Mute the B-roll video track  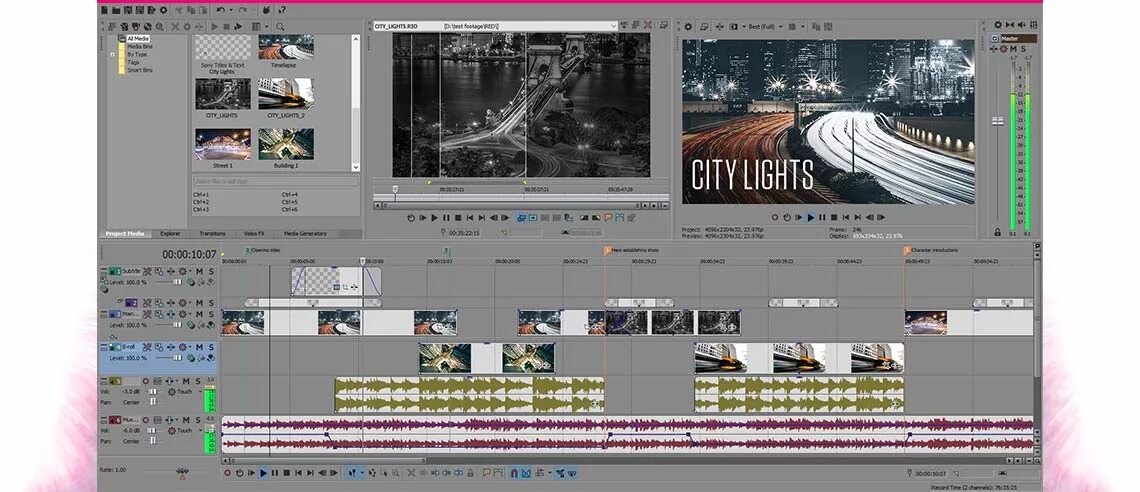click(x=199, y=347)
